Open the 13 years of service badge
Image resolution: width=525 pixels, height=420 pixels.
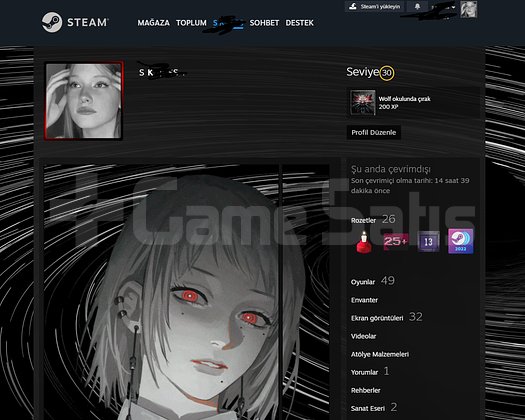pos(428,241)
